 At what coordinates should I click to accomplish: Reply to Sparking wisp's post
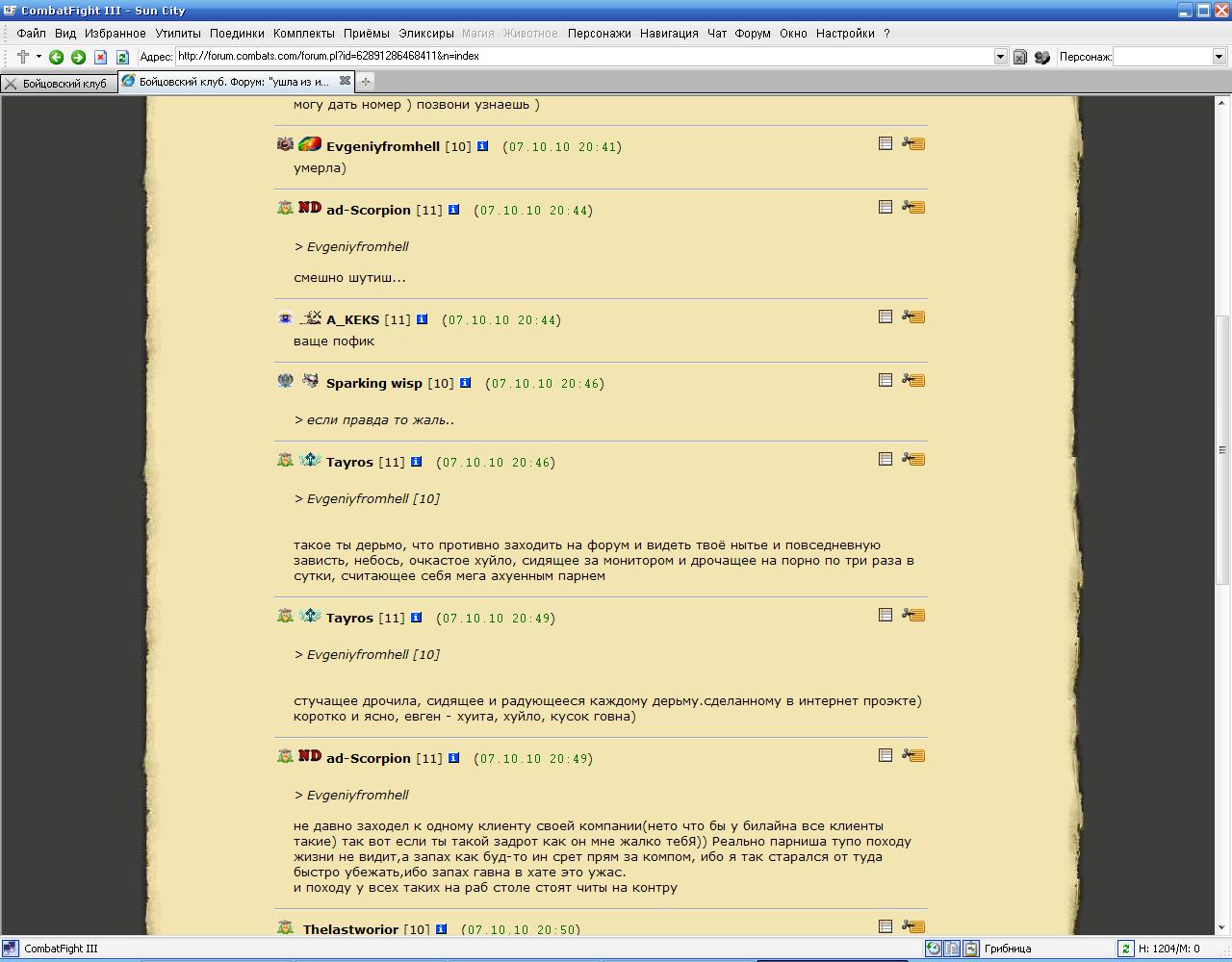(913, 380)
